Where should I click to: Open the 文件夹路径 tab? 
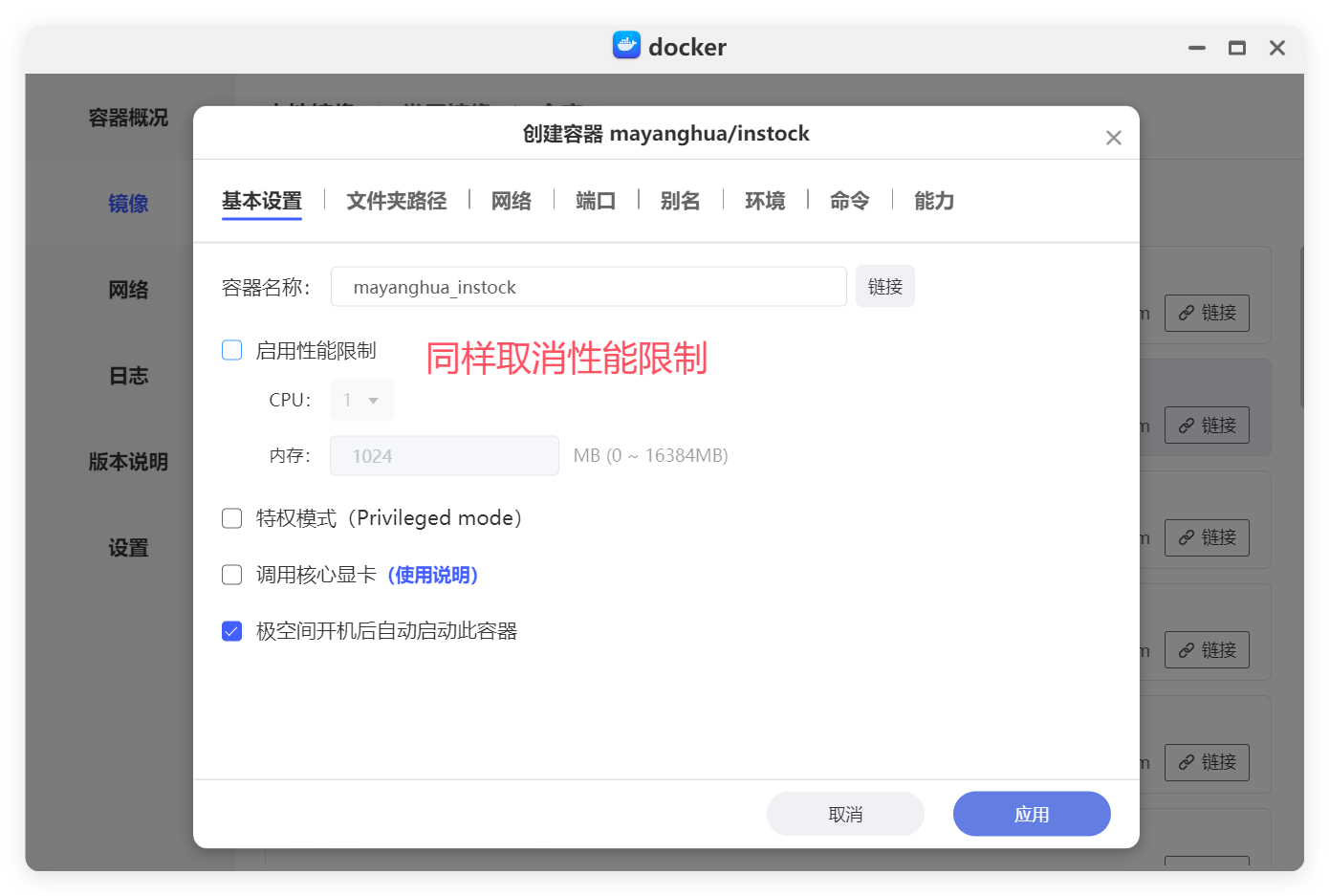pos(397,201)
